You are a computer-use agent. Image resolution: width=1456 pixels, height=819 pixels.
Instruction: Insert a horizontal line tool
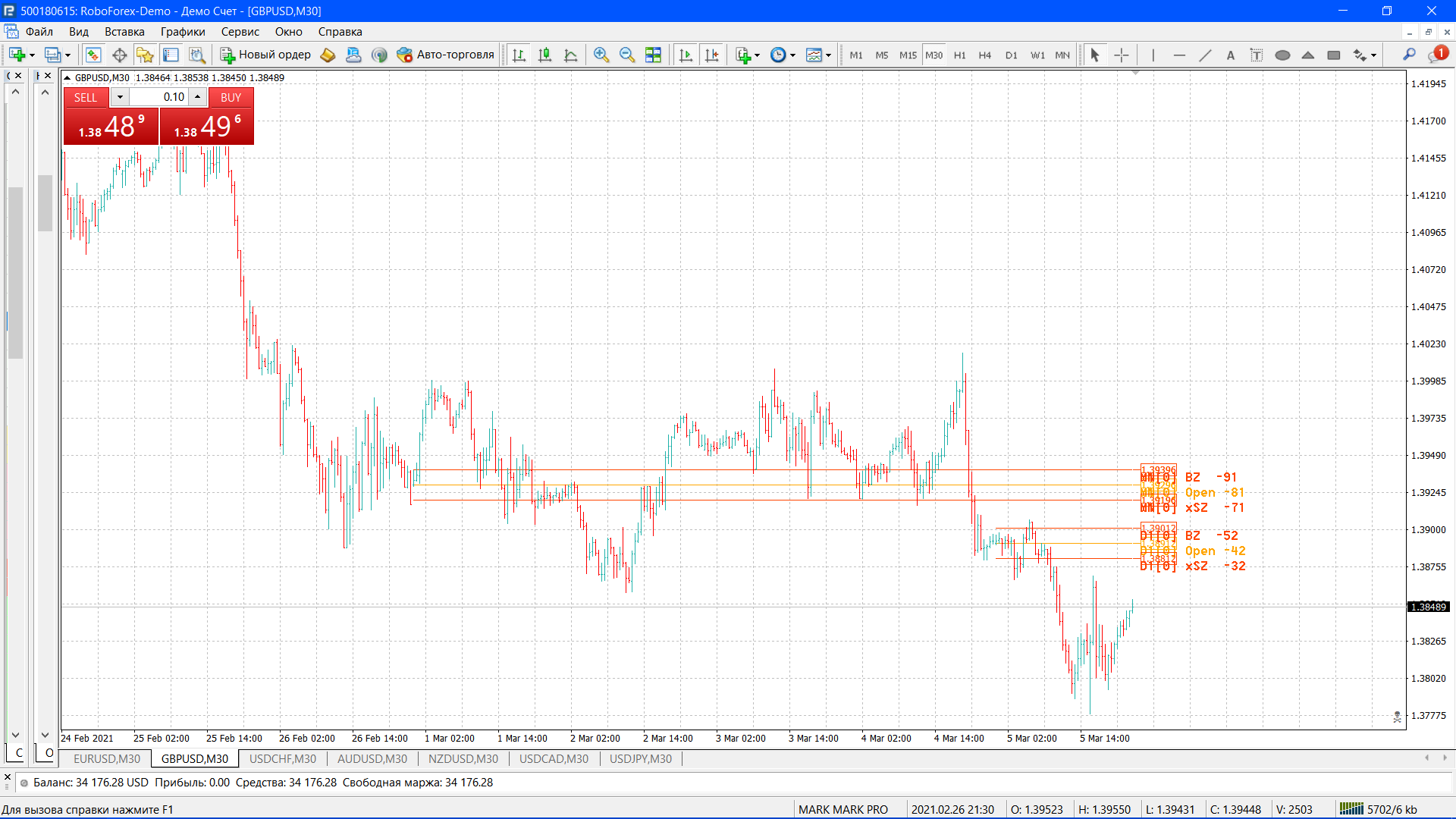(x=1178, y=55)
